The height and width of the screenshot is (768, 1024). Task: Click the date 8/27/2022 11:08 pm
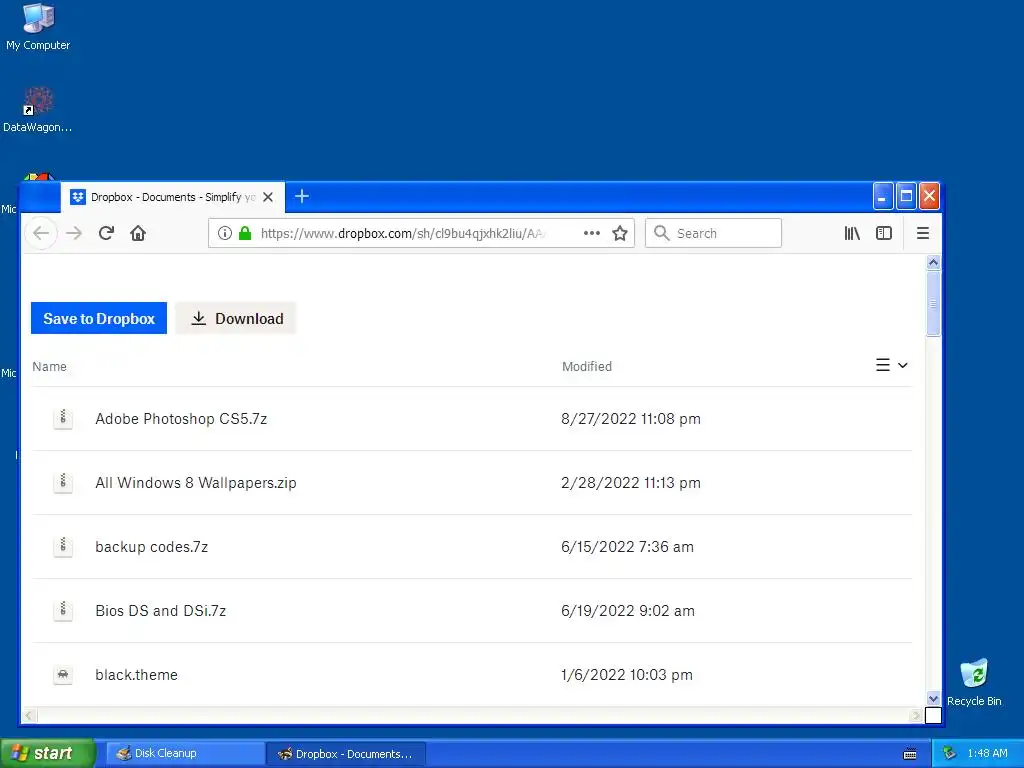point(631,419)
